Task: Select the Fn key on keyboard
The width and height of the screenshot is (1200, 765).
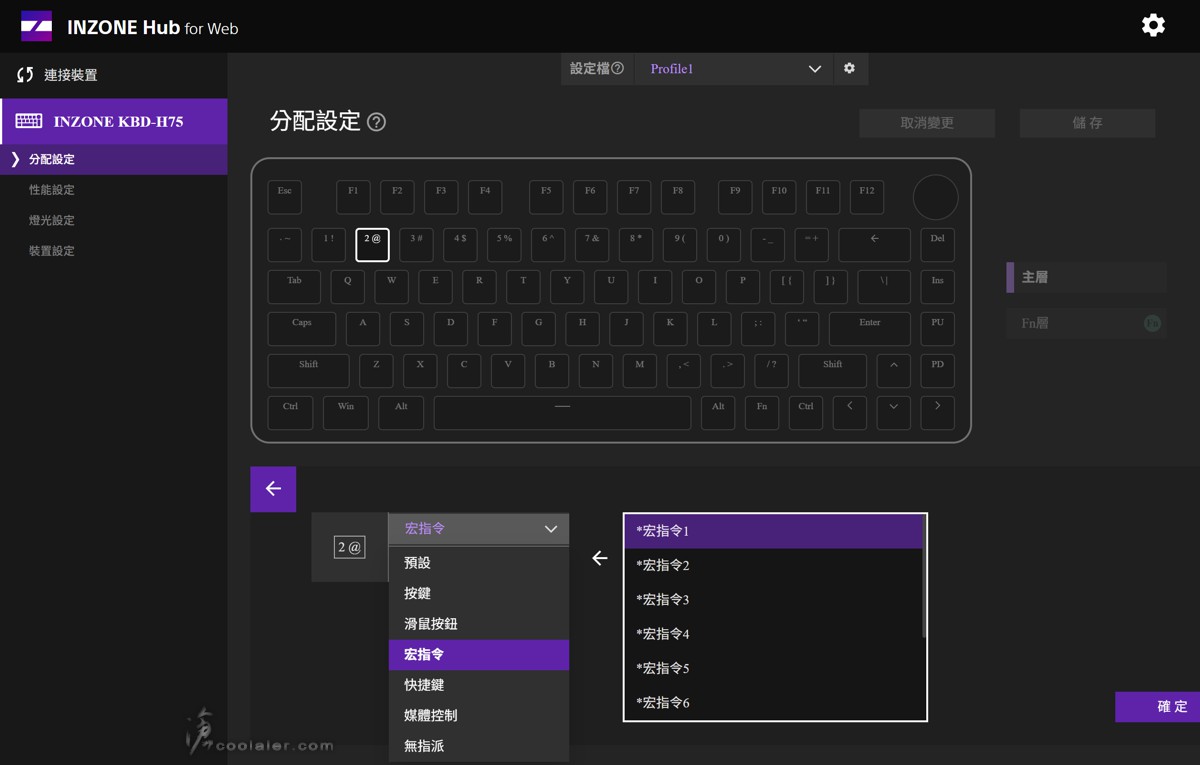Action: pyautogui.click(x=761, y=412)
